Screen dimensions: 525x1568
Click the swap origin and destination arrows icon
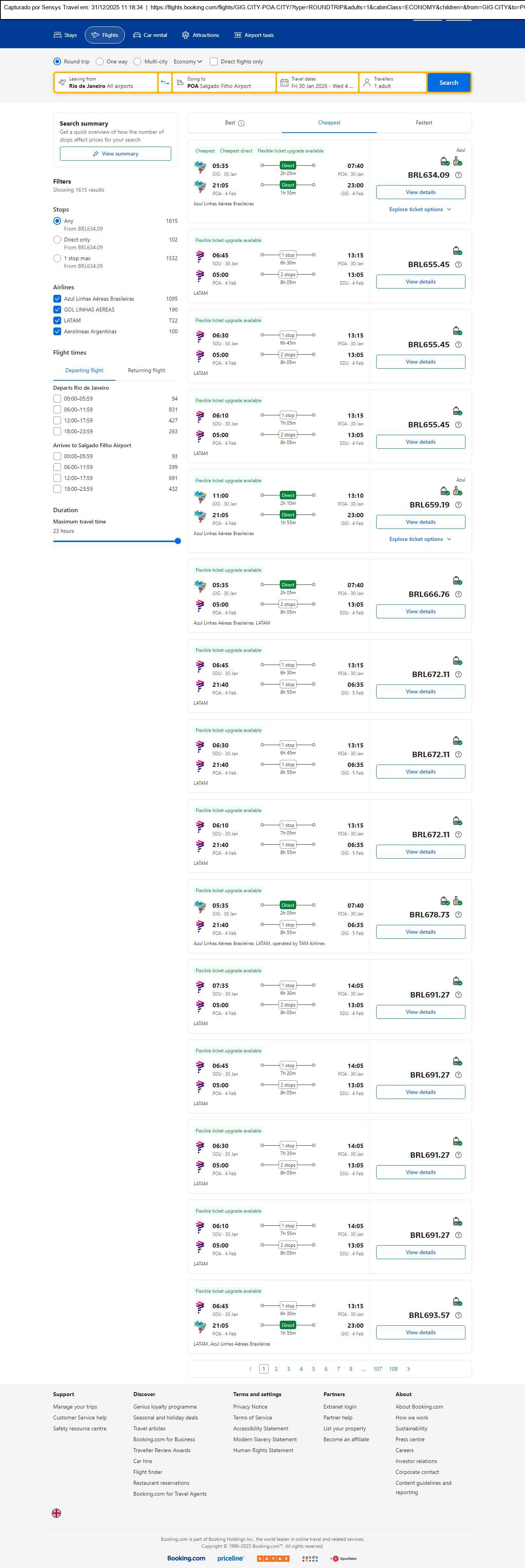click(x=165, y=83)
